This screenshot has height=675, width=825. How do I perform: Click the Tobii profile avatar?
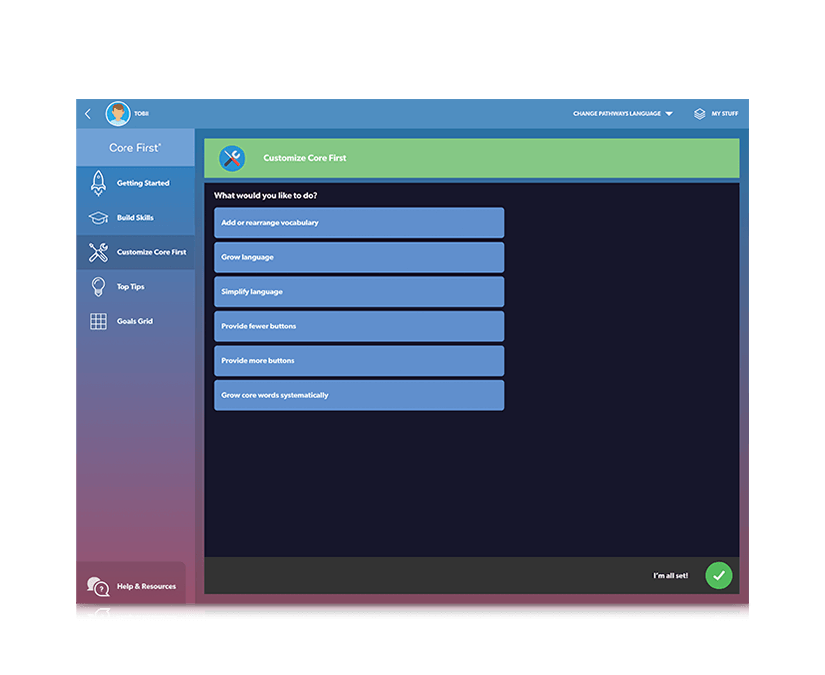click(117, 113)
